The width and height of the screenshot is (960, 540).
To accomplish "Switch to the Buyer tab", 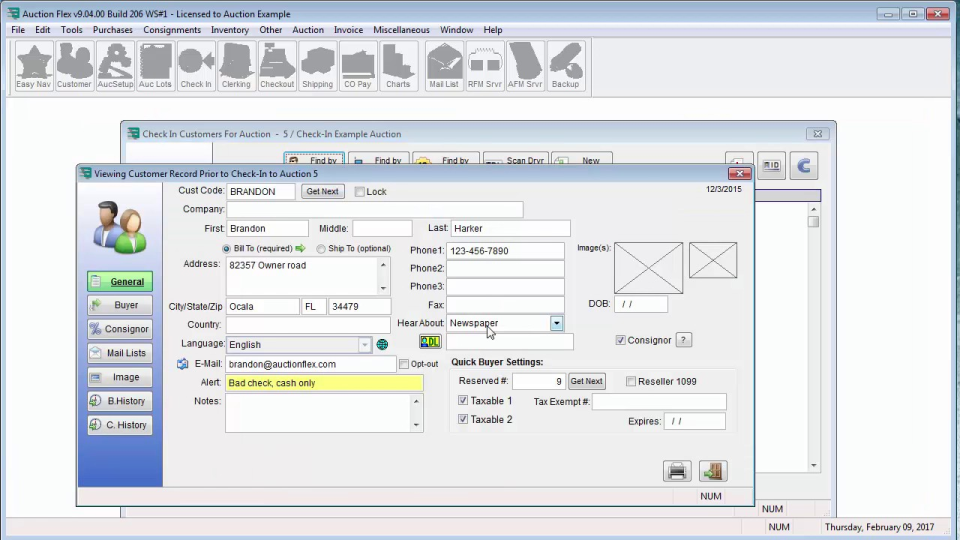I will click(120, 305).
